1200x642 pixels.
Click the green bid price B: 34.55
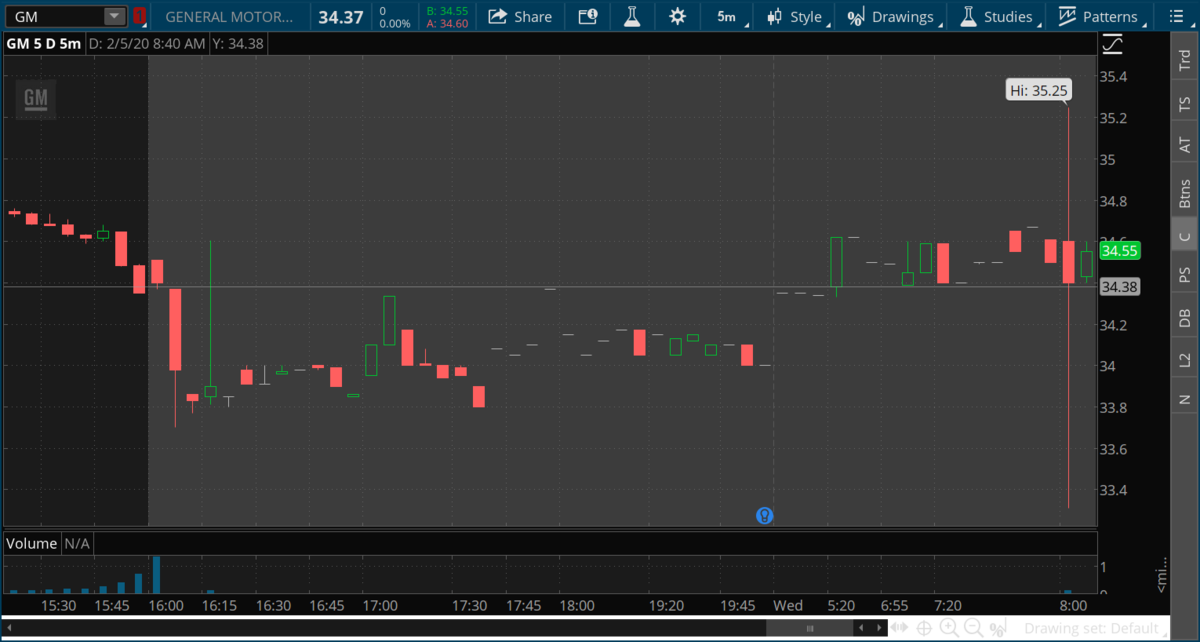[x=446, y=11]
